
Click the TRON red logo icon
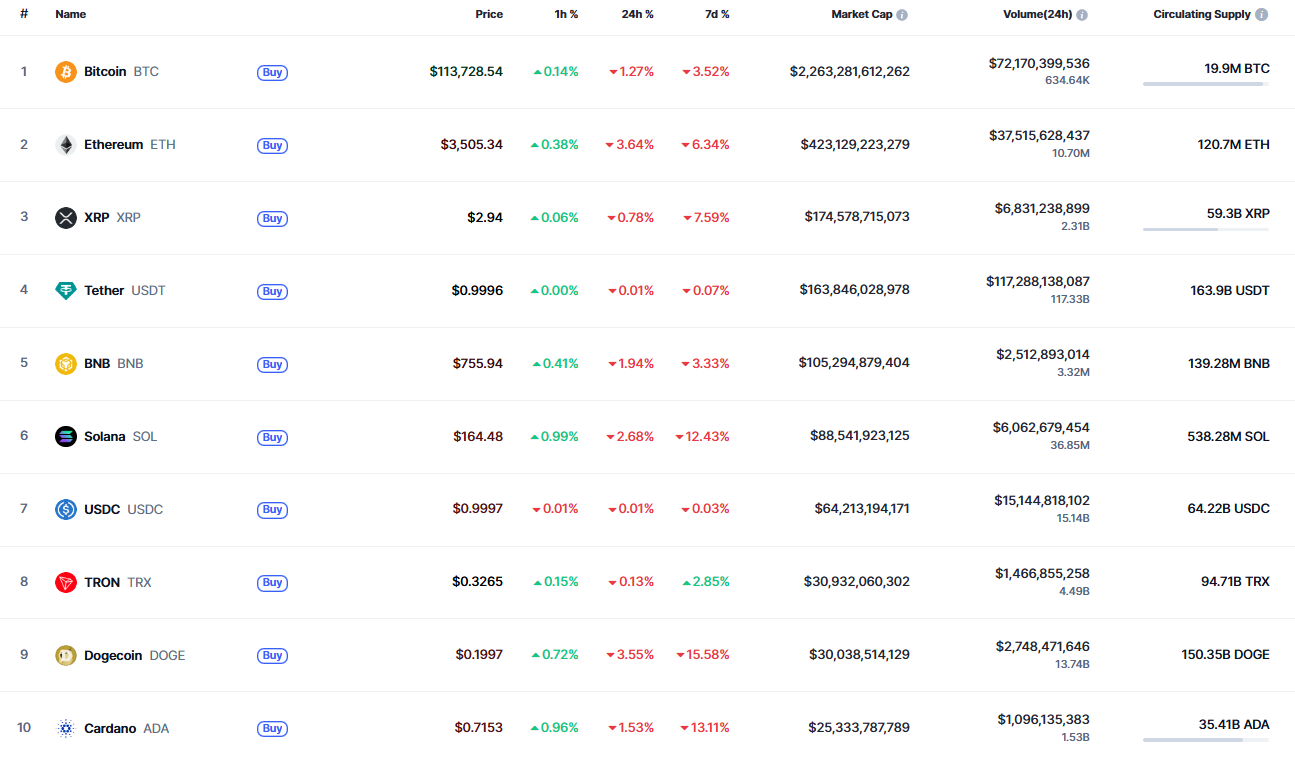coord(66,583)
